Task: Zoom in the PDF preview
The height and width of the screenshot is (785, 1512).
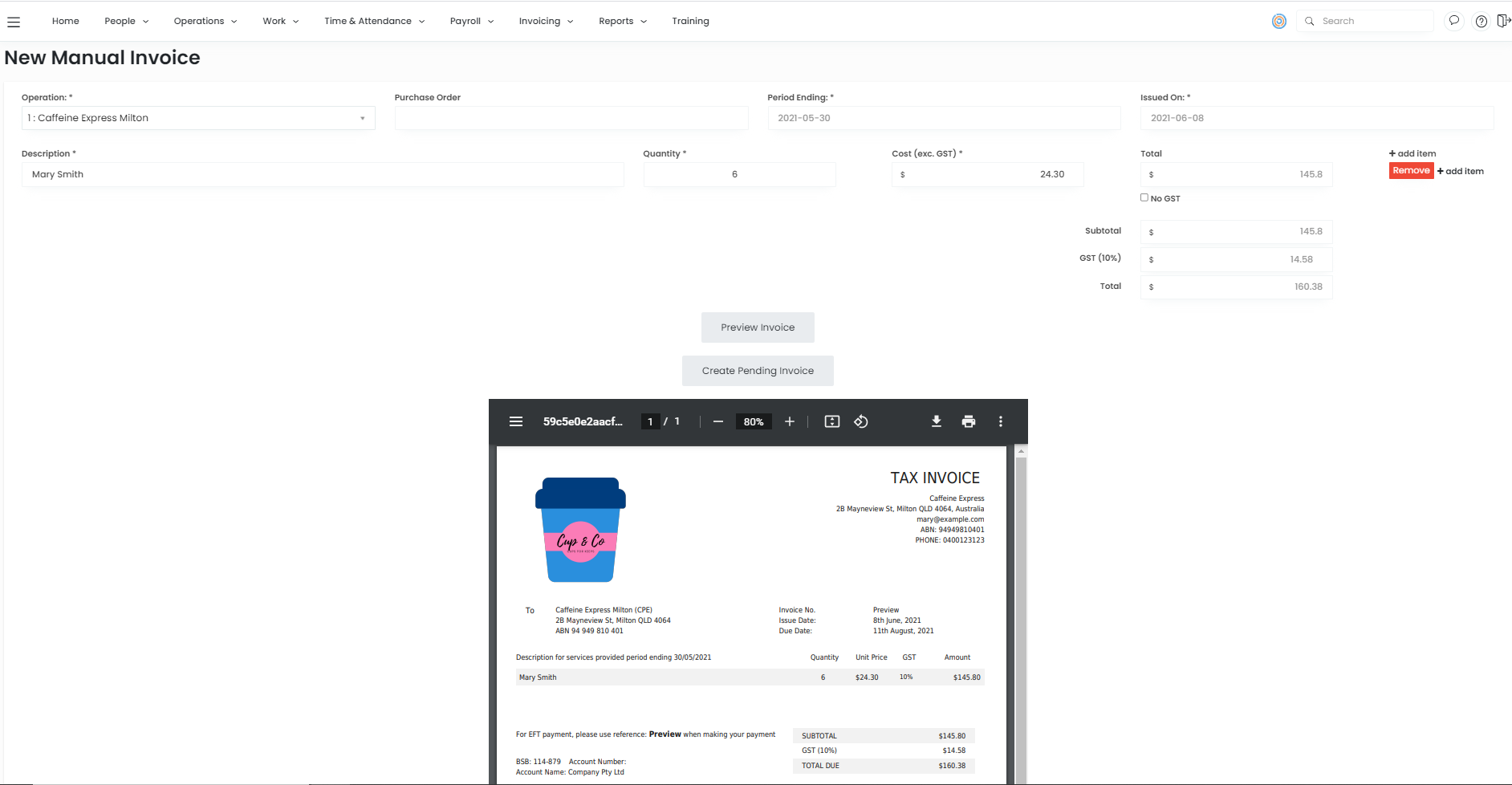Action: click(790, 421)
